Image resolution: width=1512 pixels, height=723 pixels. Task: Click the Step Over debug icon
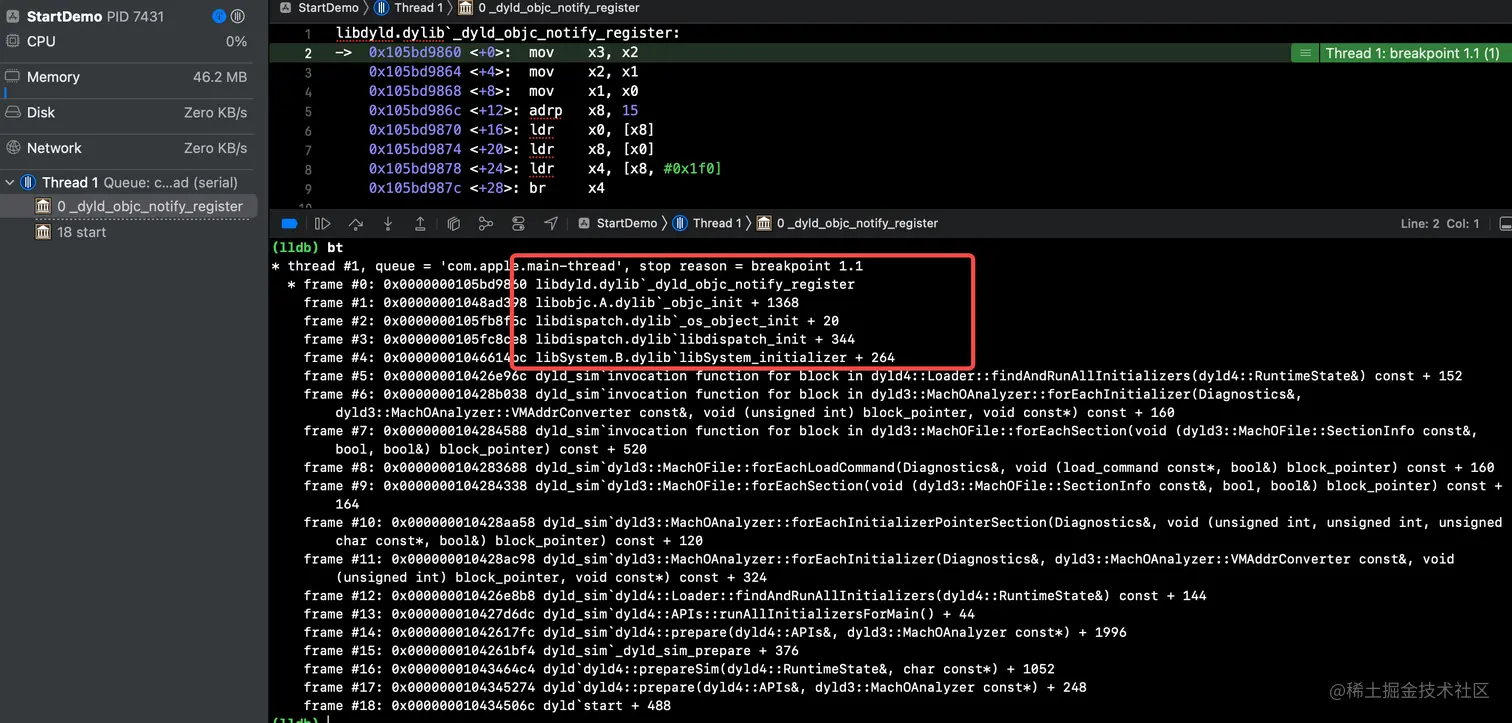(x=355, y=224)
